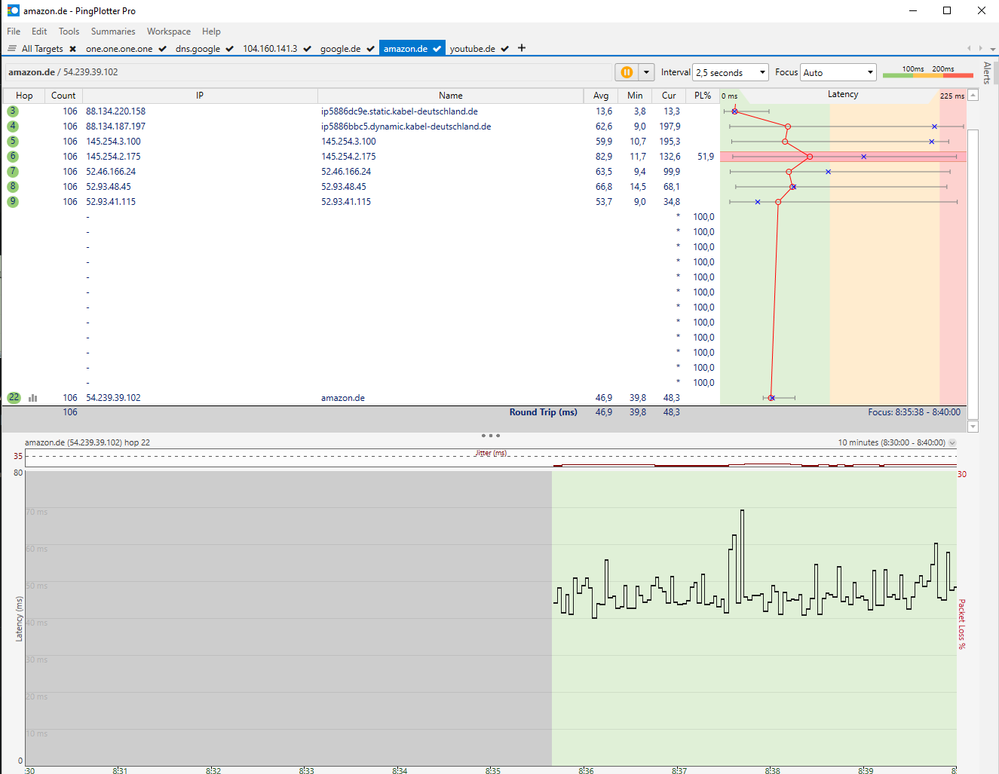Switch to the google.de tab

pyautogui.click(x=340, y=48)
